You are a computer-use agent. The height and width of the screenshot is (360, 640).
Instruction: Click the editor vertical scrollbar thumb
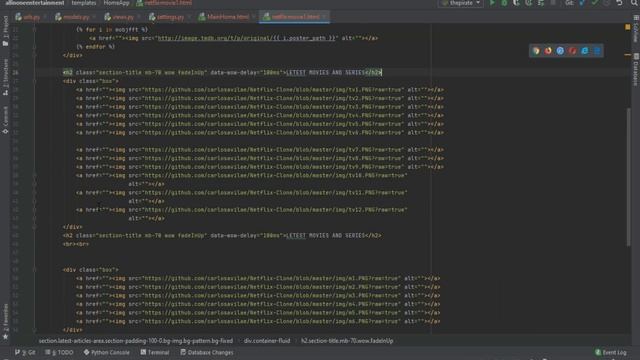tap(629, 177)
